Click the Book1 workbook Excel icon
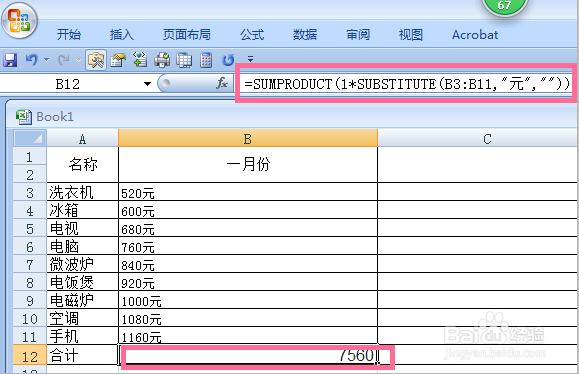Screen dimensions: 579x374 [x=23, y=117]
